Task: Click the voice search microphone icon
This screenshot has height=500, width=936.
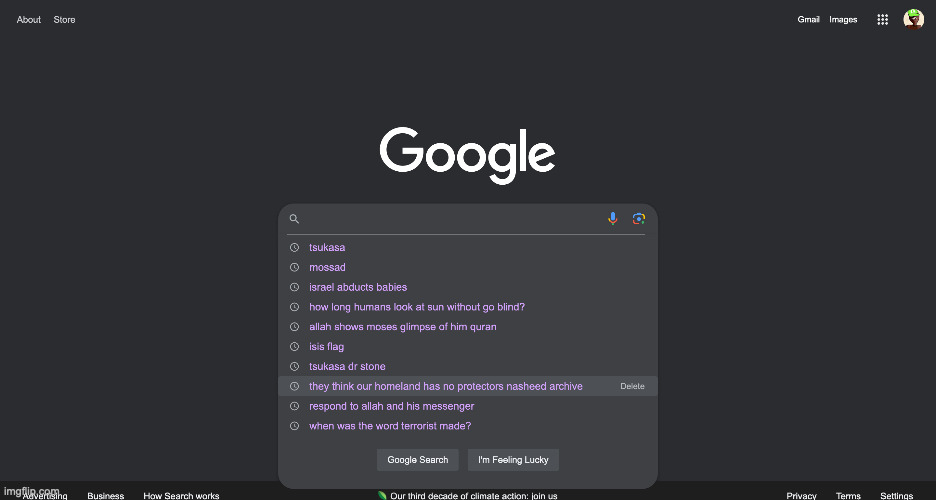Action: (x=612, y=218)
